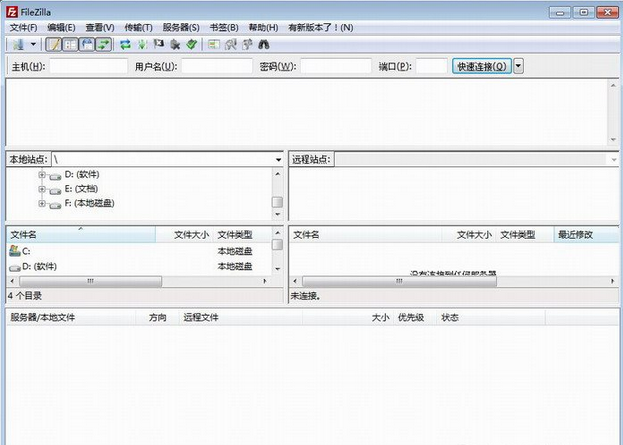Click the disconnect from server icon
Screen dimensions: 623x445
coord(175,44)
